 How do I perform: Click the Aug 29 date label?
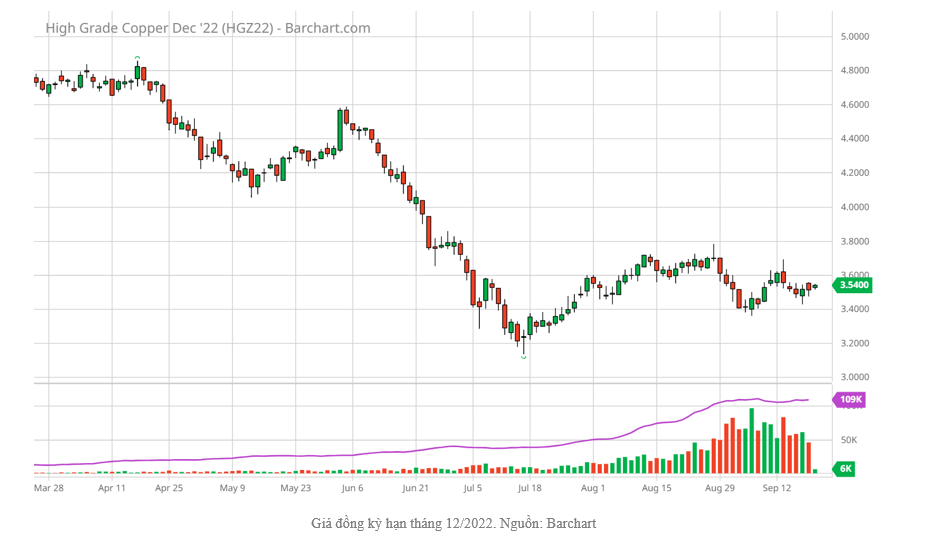tap(720, 488)
